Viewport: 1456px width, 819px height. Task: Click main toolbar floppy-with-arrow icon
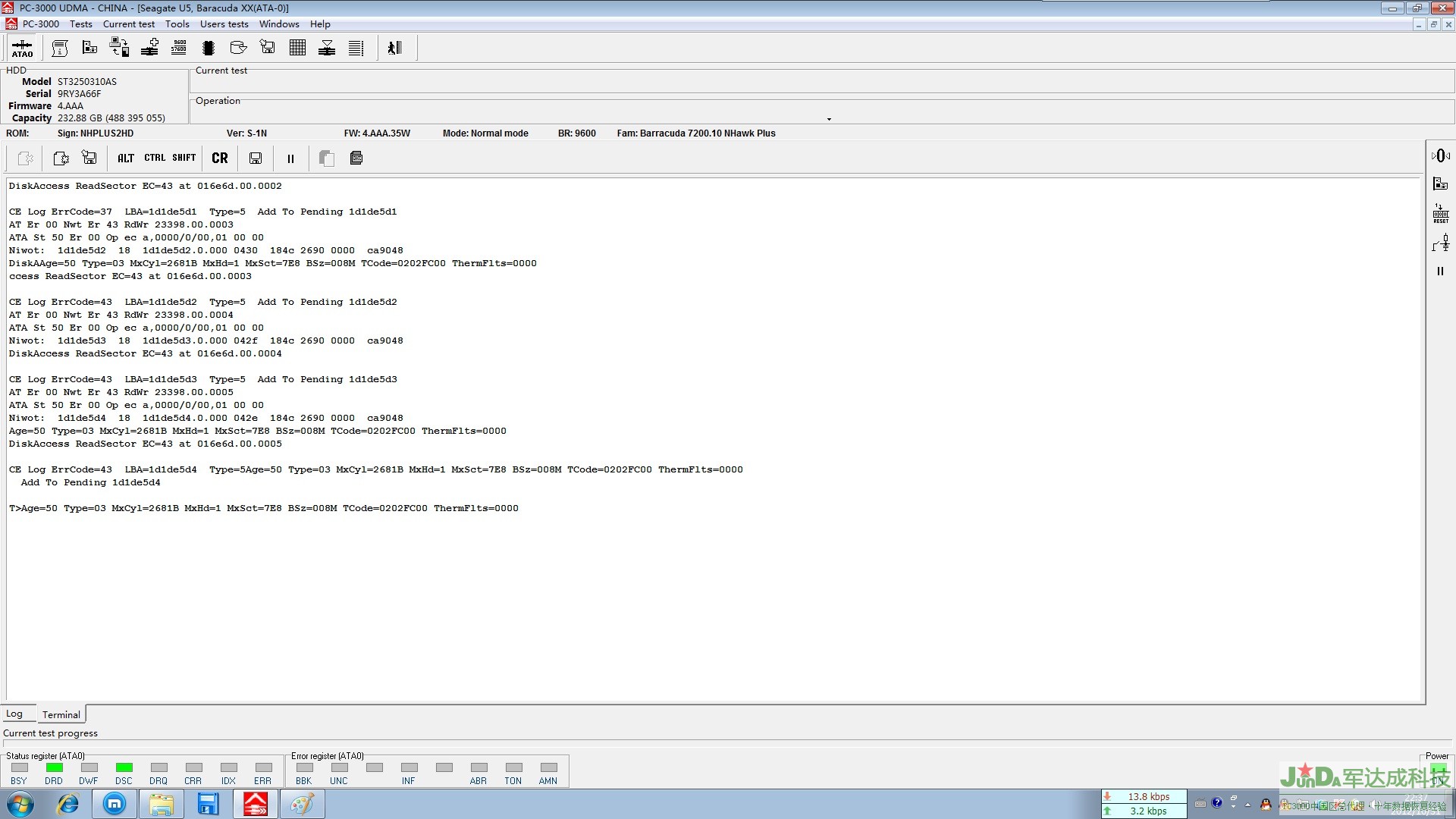coord(268,48)
